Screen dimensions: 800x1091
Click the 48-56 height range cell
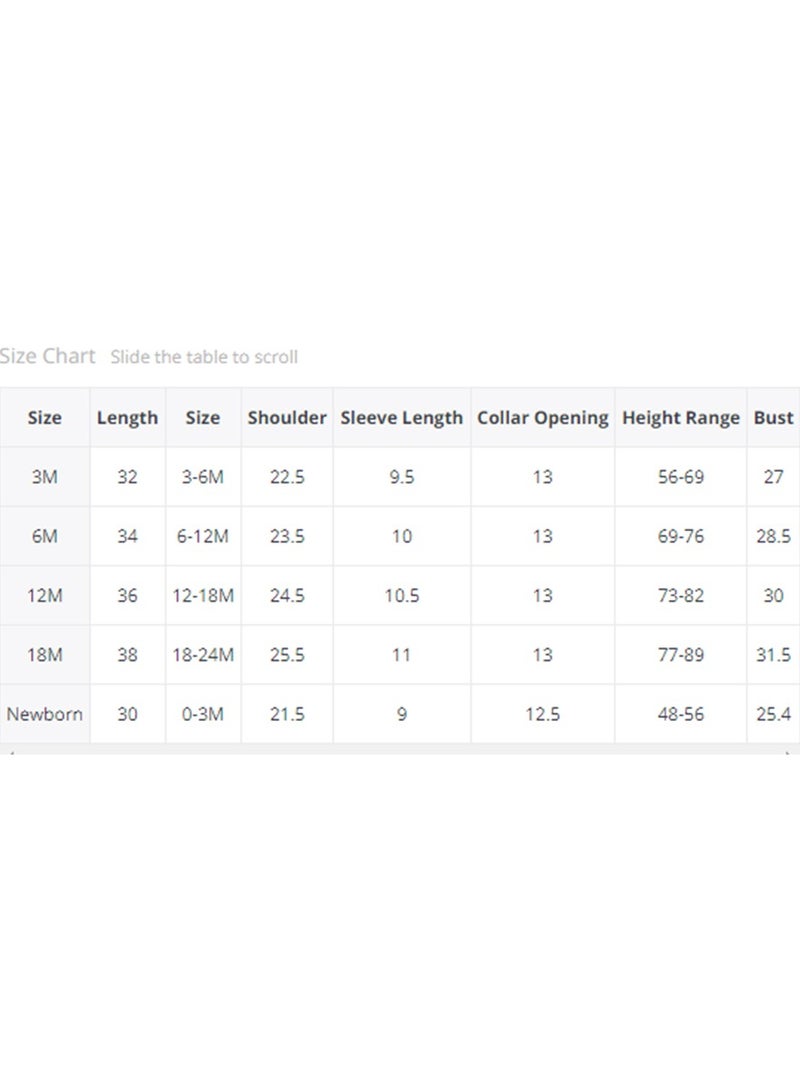point(680,713)
